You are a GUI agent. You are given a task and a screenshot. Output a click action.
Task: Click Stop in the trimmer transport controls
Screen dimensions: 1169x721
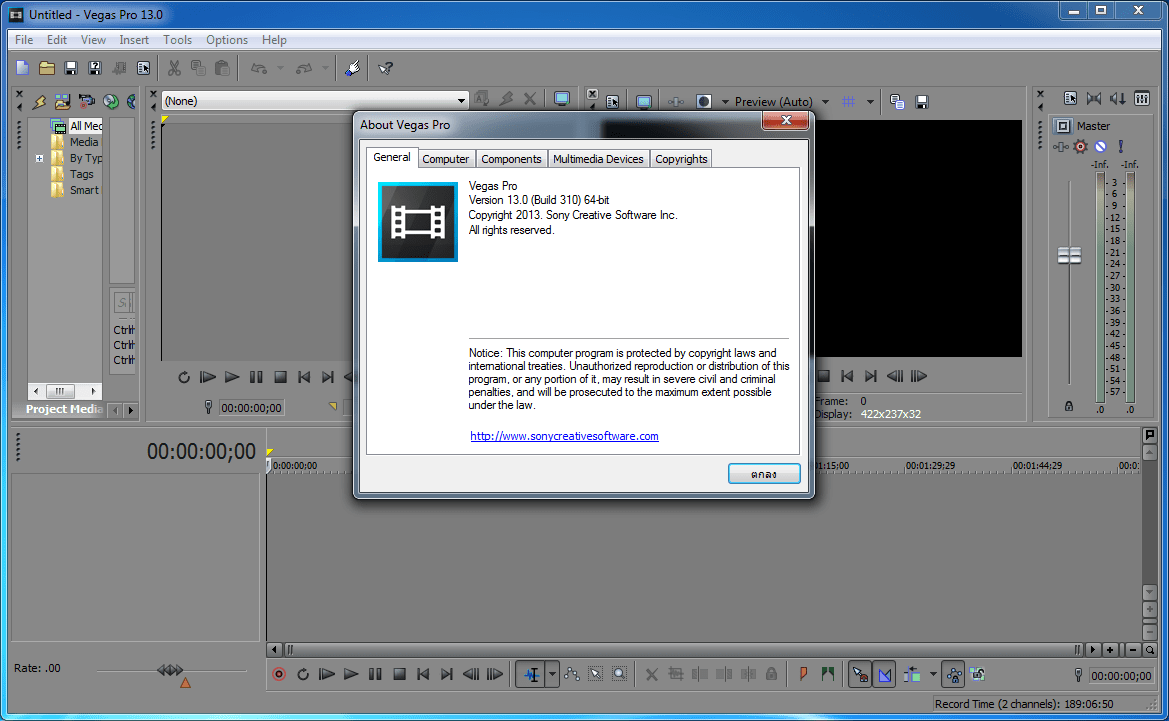280,377
